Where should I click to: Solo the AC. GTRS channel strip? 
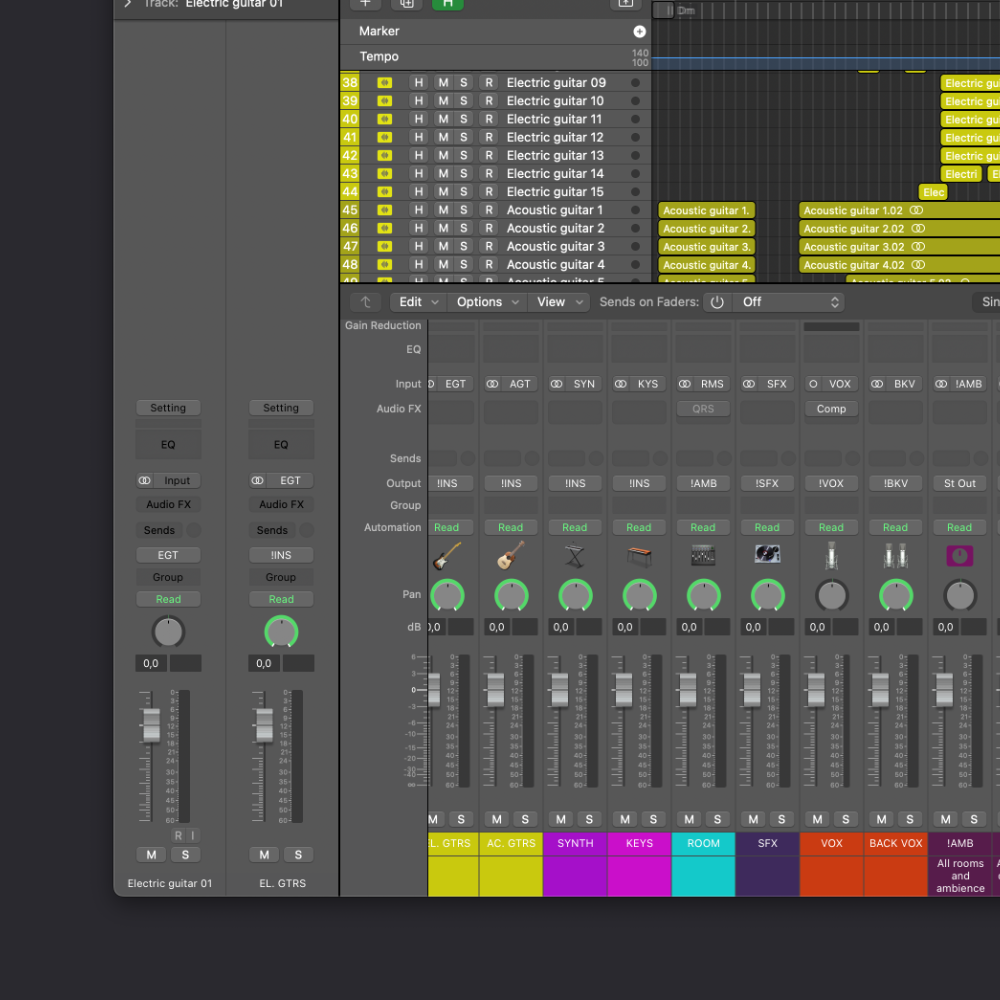(525, 819)
